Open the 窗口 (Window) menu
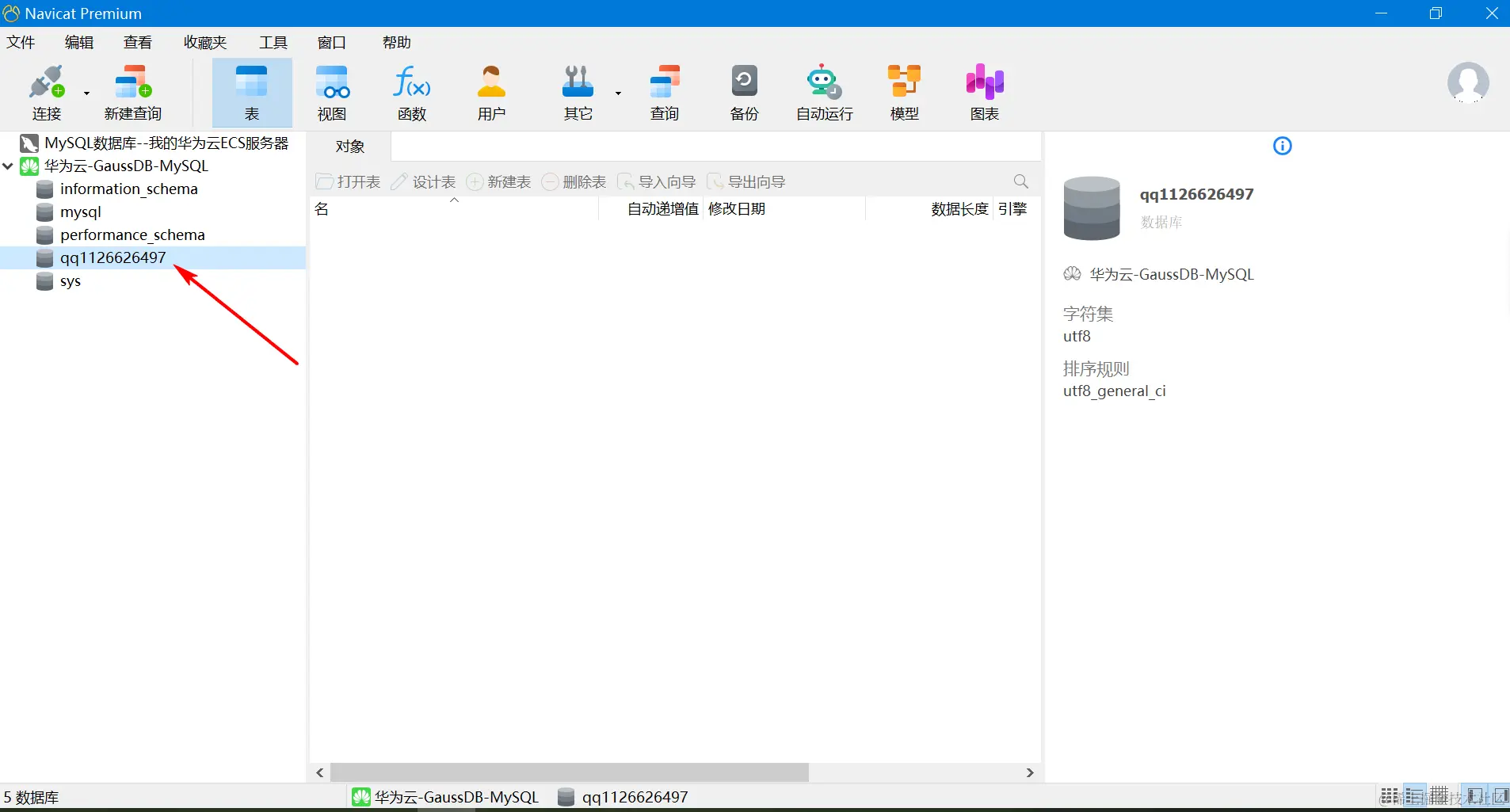Image resolution: width=1510 pixels, height=812 pixels. click(332, 42)
